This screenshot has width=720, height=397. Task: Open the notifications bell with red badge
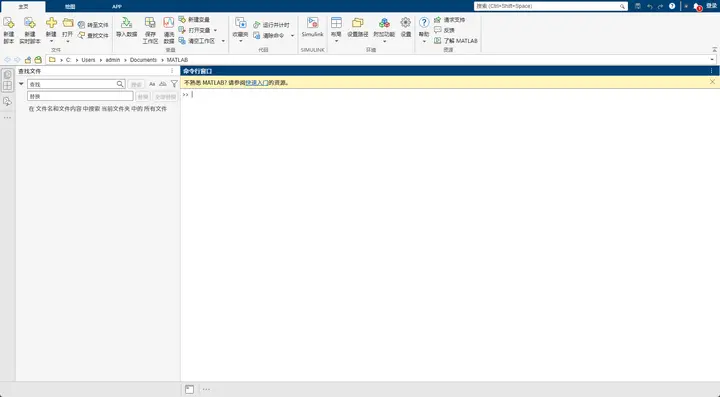(x=697, y=6)
